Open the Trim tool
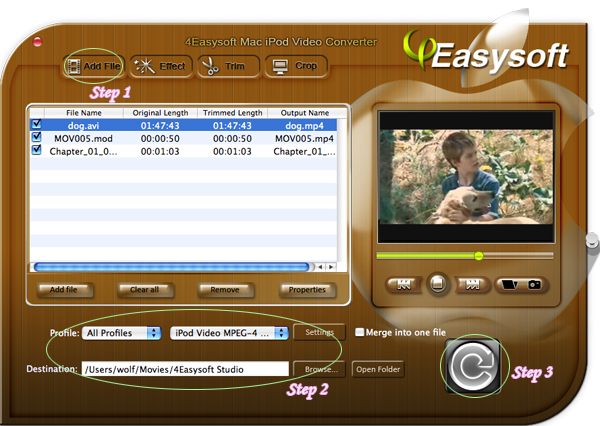Viewport: 600px width, 426px height. point(228,67)
